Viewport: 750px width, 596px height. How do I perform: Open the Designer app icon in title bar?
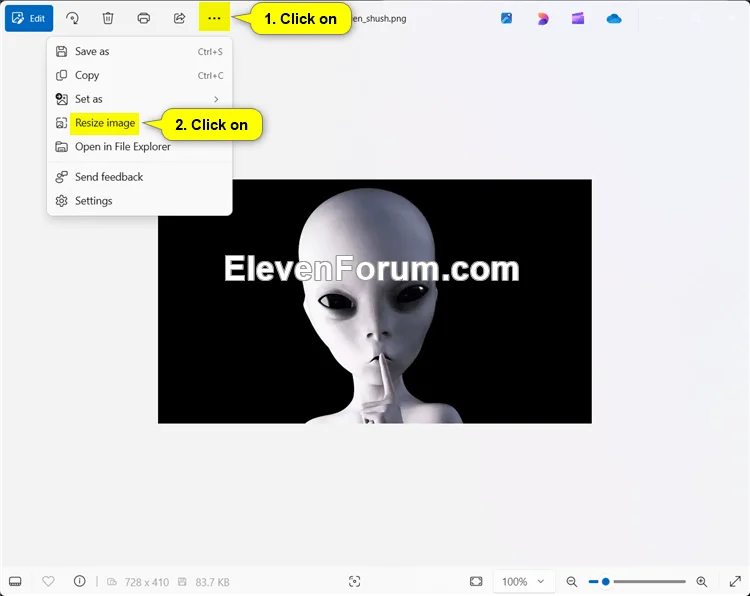[x=542, y=19]
